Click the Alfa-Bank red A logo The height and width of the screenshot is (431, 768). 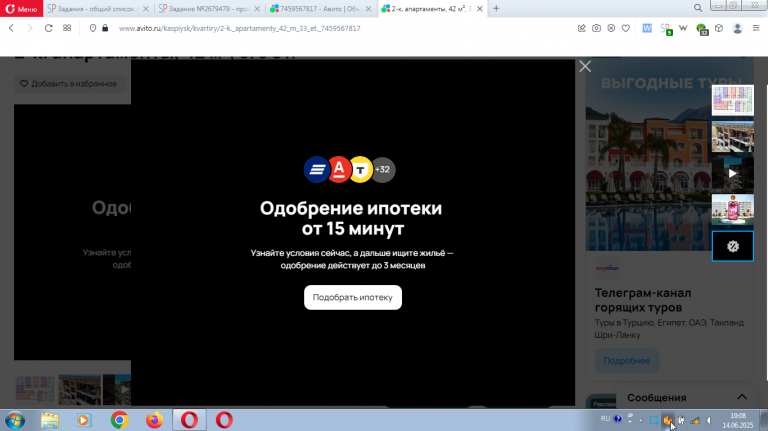pyautogui.click(x=339, y=169)
